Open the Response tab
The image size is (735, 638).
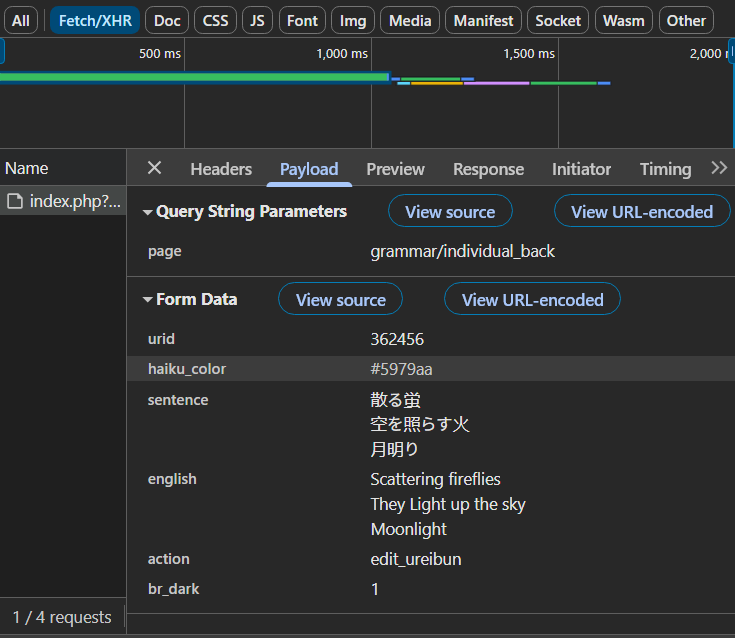[488, 169]
